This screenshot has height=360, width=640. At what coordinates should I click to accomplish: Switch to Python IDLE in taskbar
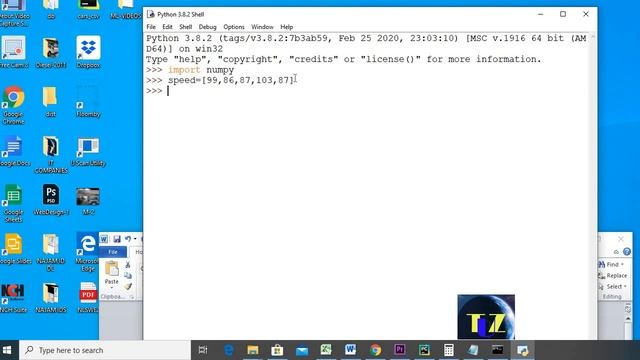(x=522, y=350)
